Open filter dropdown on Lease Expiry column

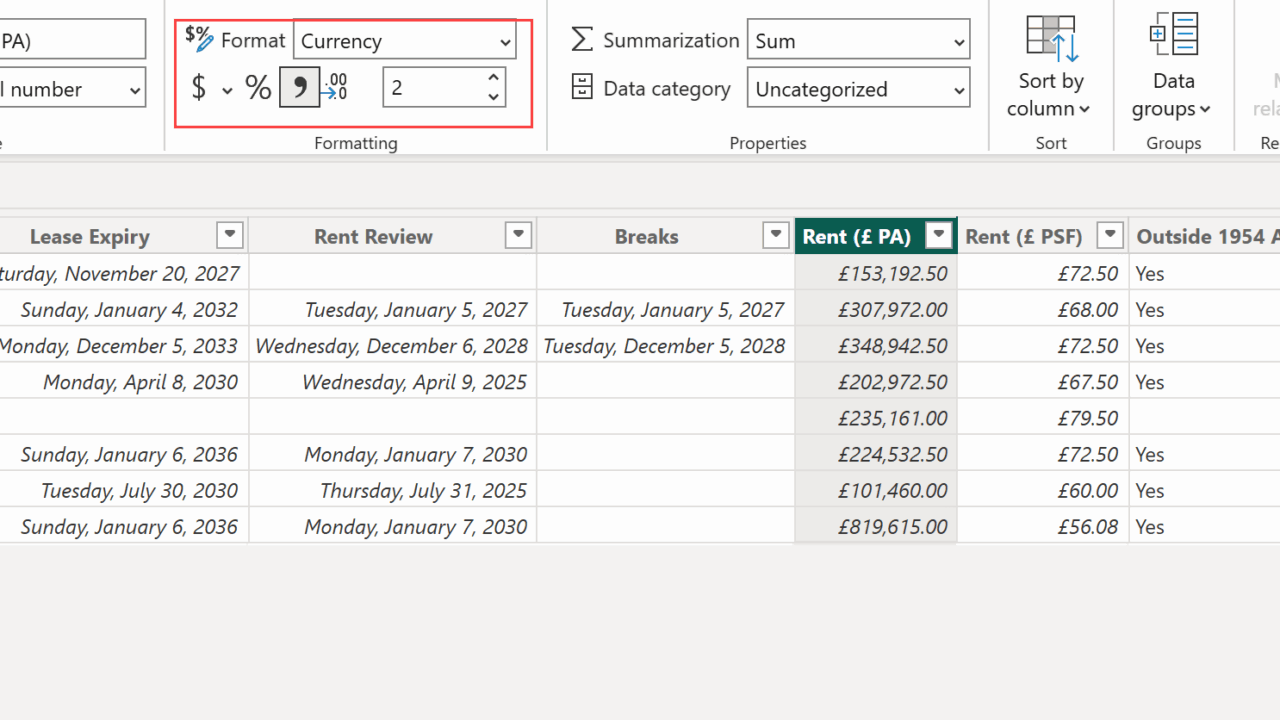point(230,235)
